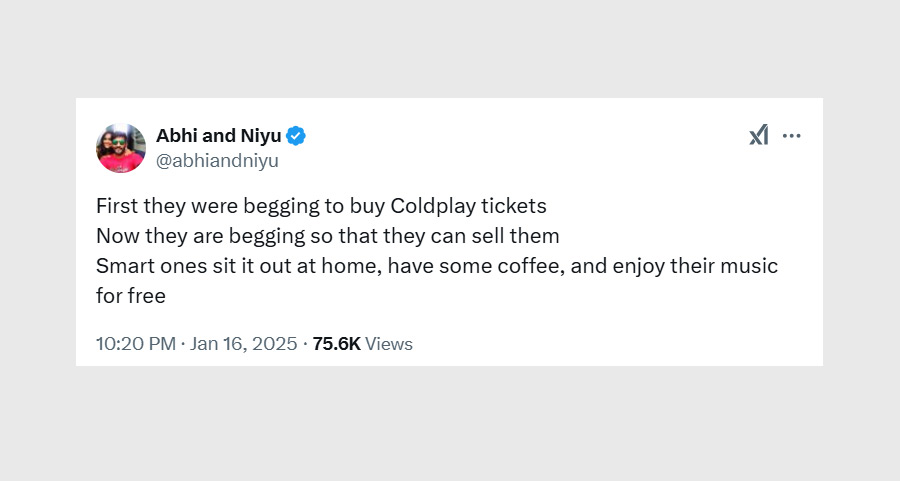Click the word "music" in the post
900x481 pixels.
[749, 267]
